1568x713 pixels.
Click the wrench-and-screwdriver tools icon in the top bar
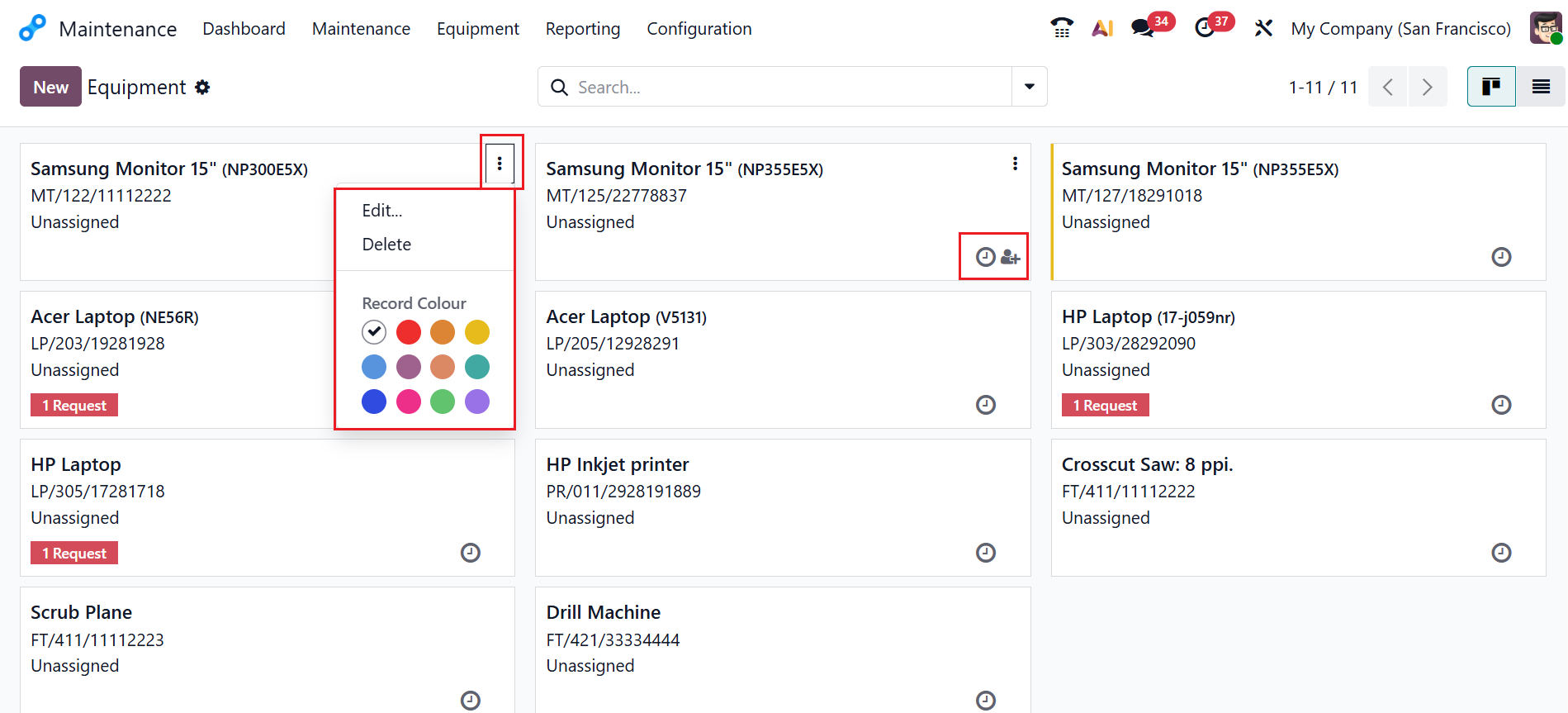pyautogui.click(x=1262, y=28)
